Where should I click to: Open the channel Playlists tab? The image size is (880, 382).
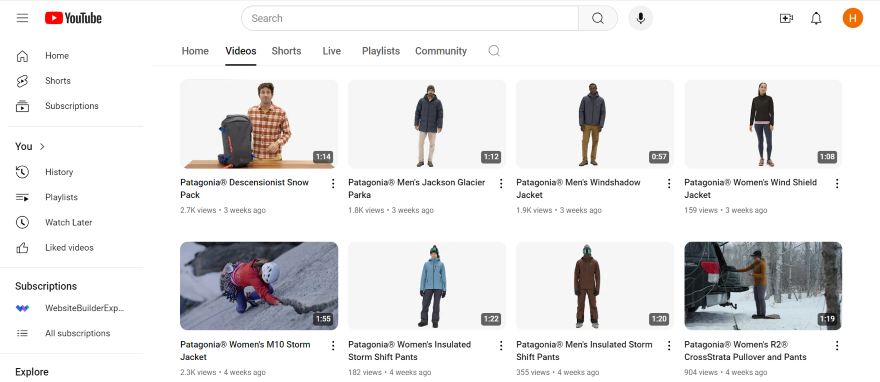click(x=381, y=51)
